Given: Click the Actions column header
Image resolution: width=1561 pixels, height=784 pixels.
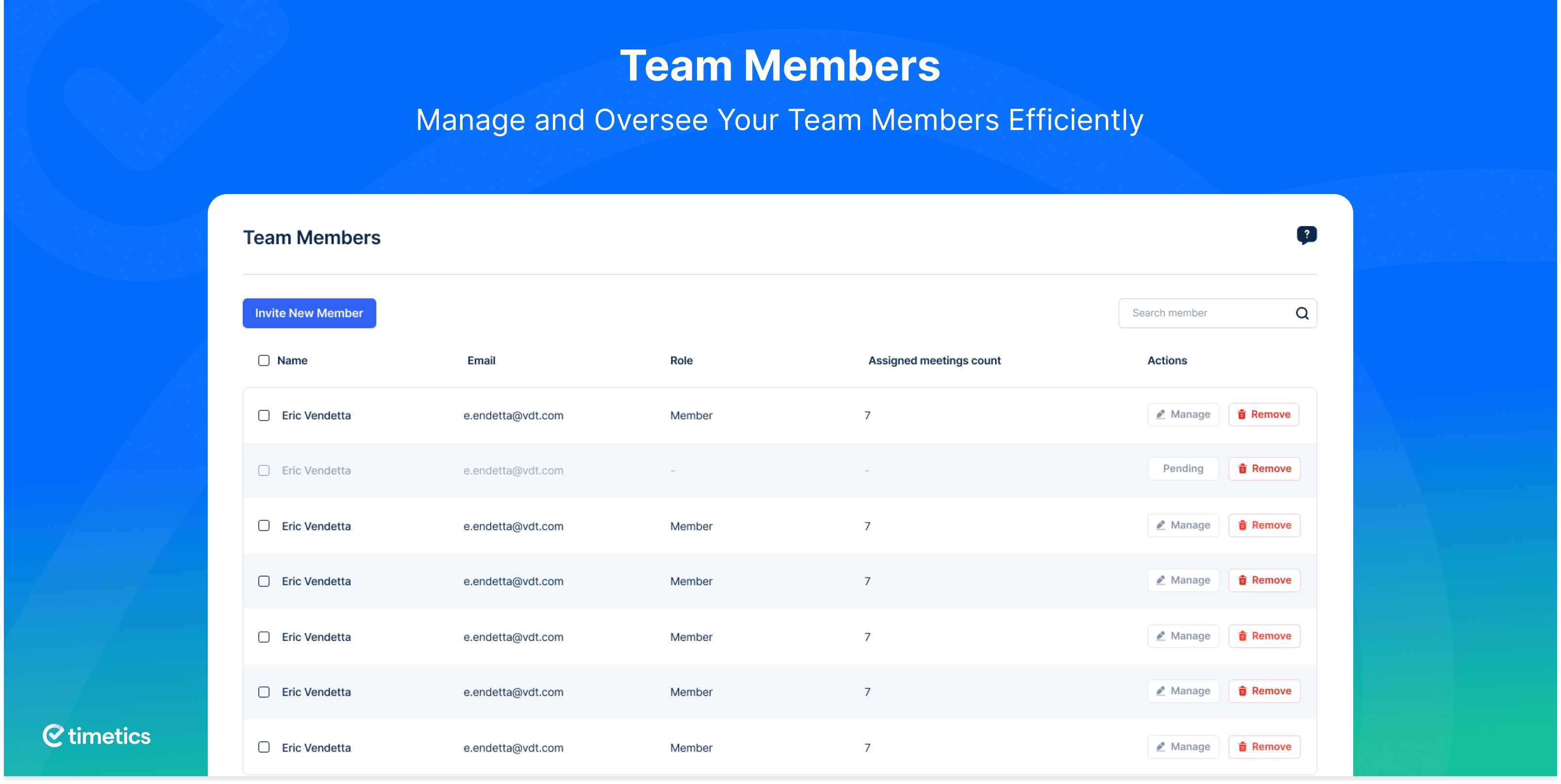Looking at the screenshot, I should point(1167,360).
